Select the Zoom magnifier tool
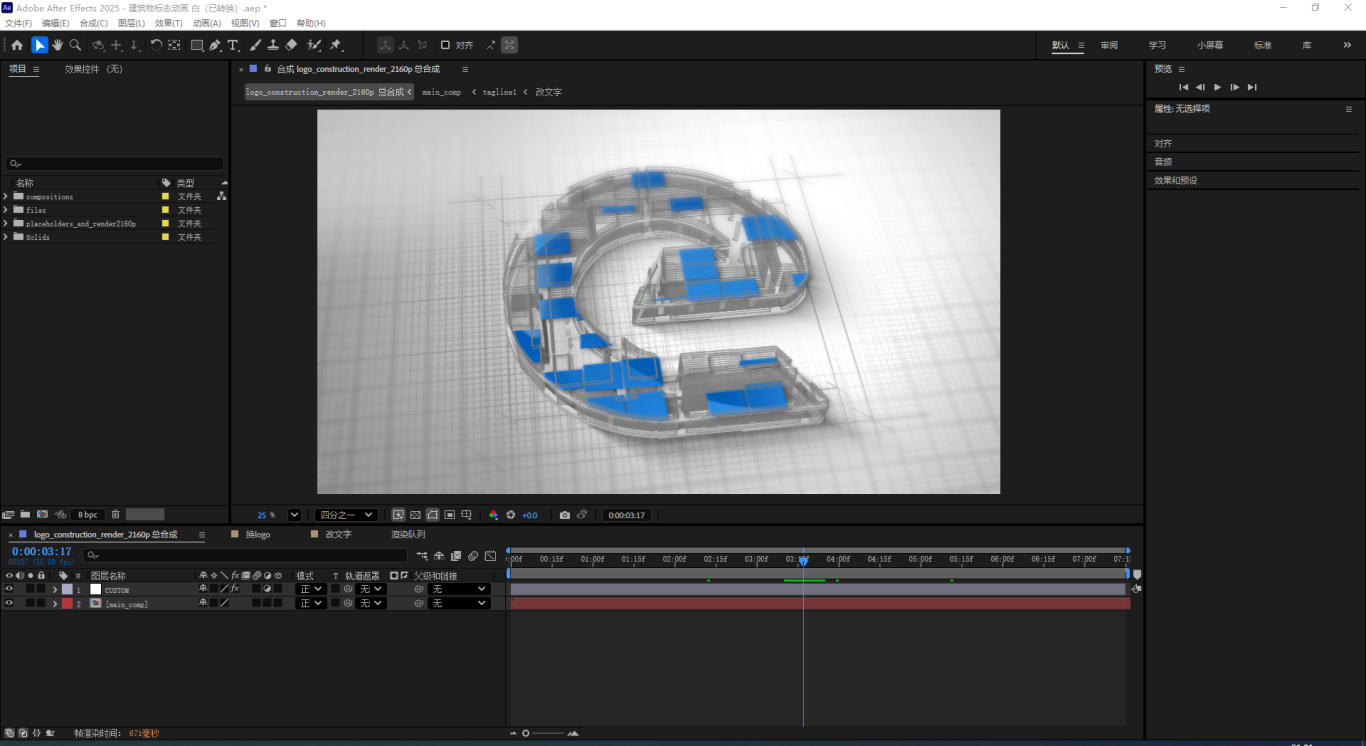 tap(75, 45)
